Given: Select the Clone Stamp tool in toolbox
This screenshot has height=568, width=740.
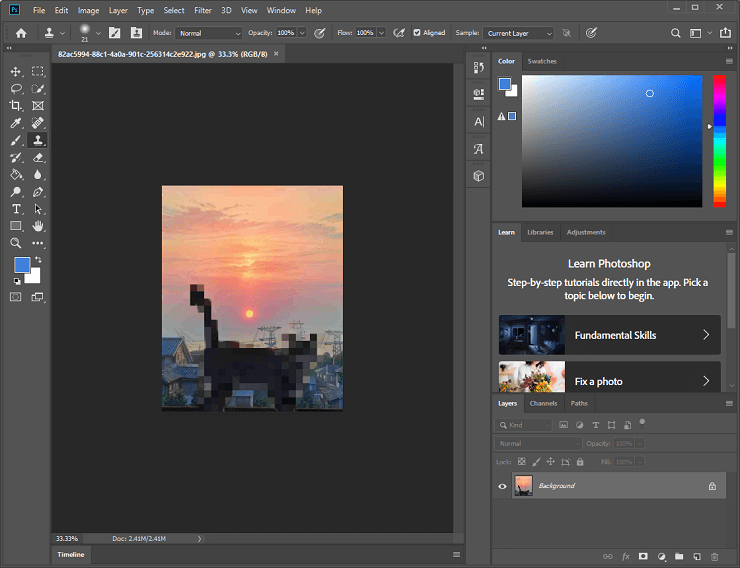Looking at the screenshot, I should coord(38,140).
